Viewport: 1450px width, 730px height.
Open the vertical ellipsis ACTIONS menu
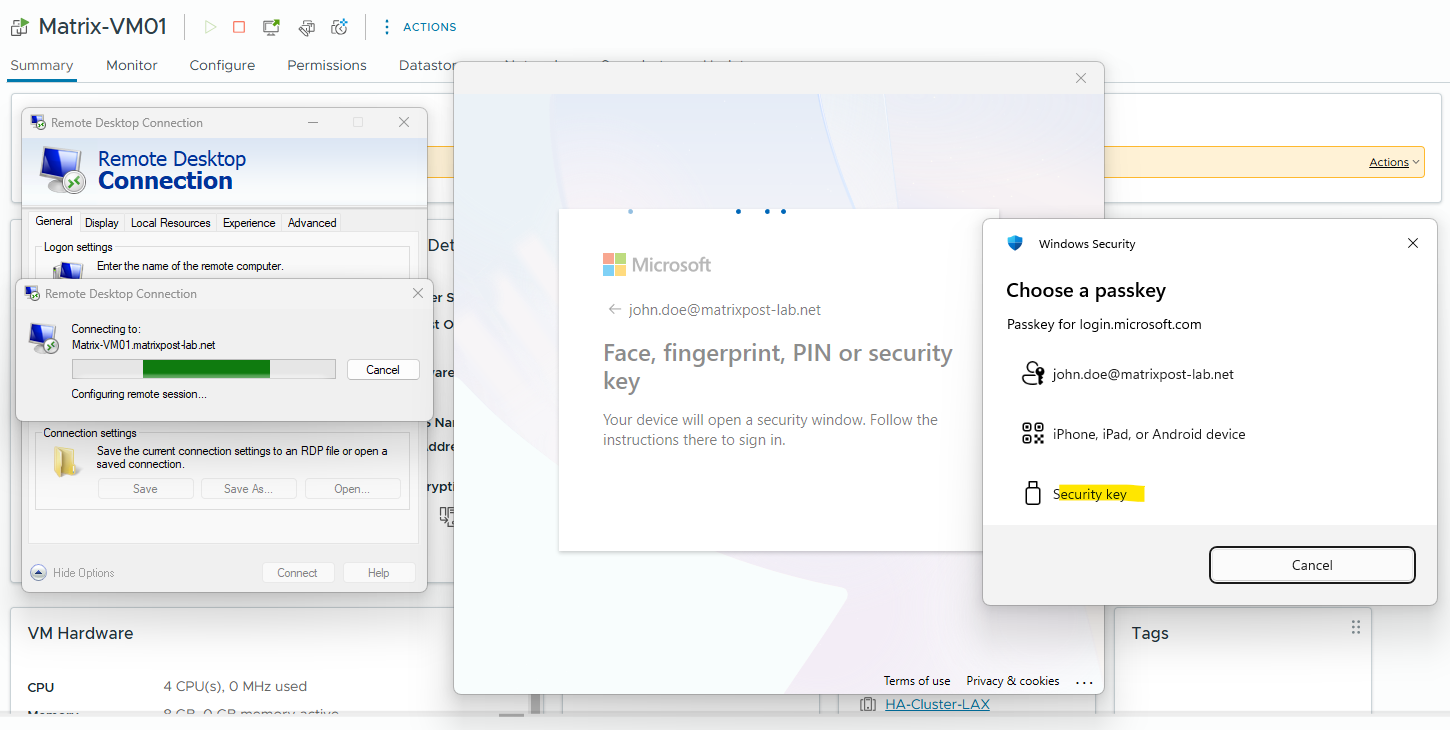click(x=388, y=27)
